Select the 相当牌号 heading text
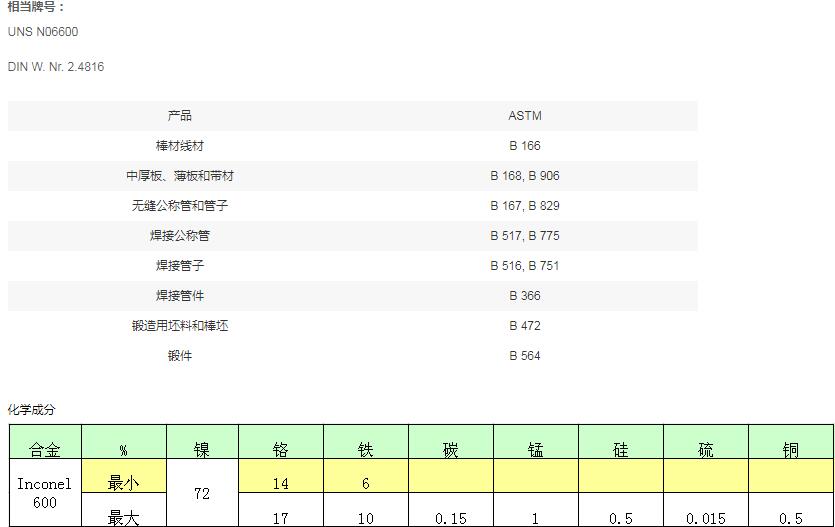Viewport: 835px width, 527px height. tap(36, 7)
